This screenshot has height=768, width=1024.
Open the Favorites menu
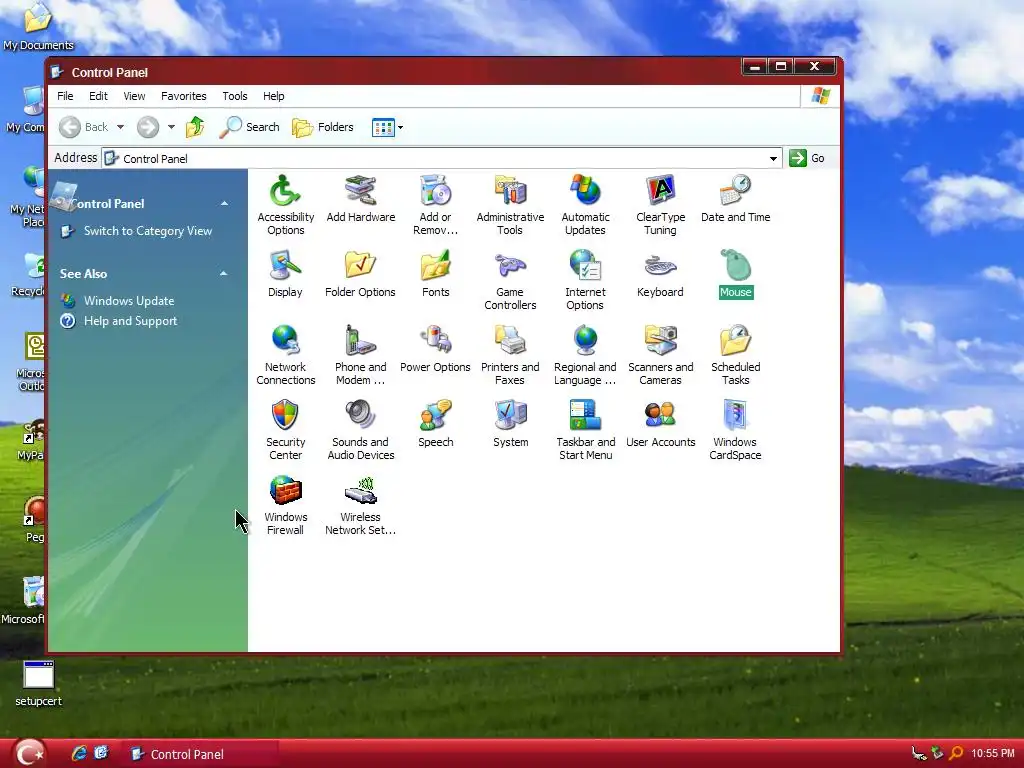pyautogui.click(x=184, y=96)
